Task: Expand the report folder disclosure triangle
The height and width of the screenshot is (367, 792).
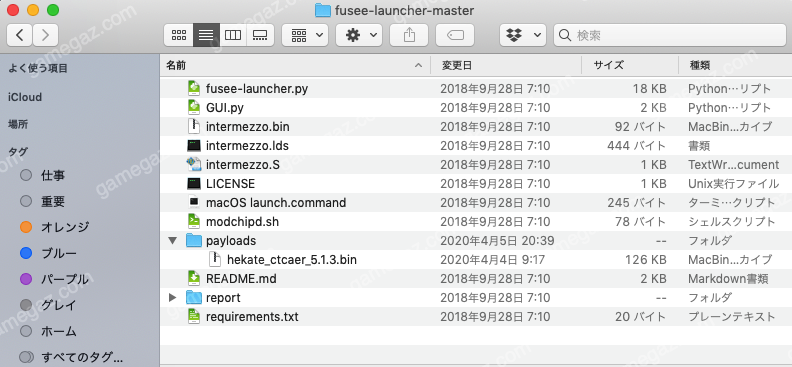Action: click(173, 298)
